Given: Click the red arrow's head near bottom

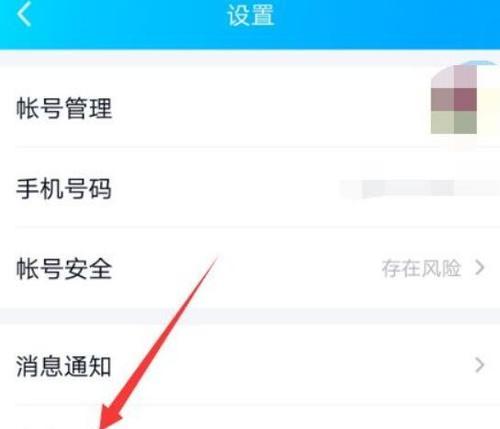Looking at the screenshot, I should tap(108, 417).
